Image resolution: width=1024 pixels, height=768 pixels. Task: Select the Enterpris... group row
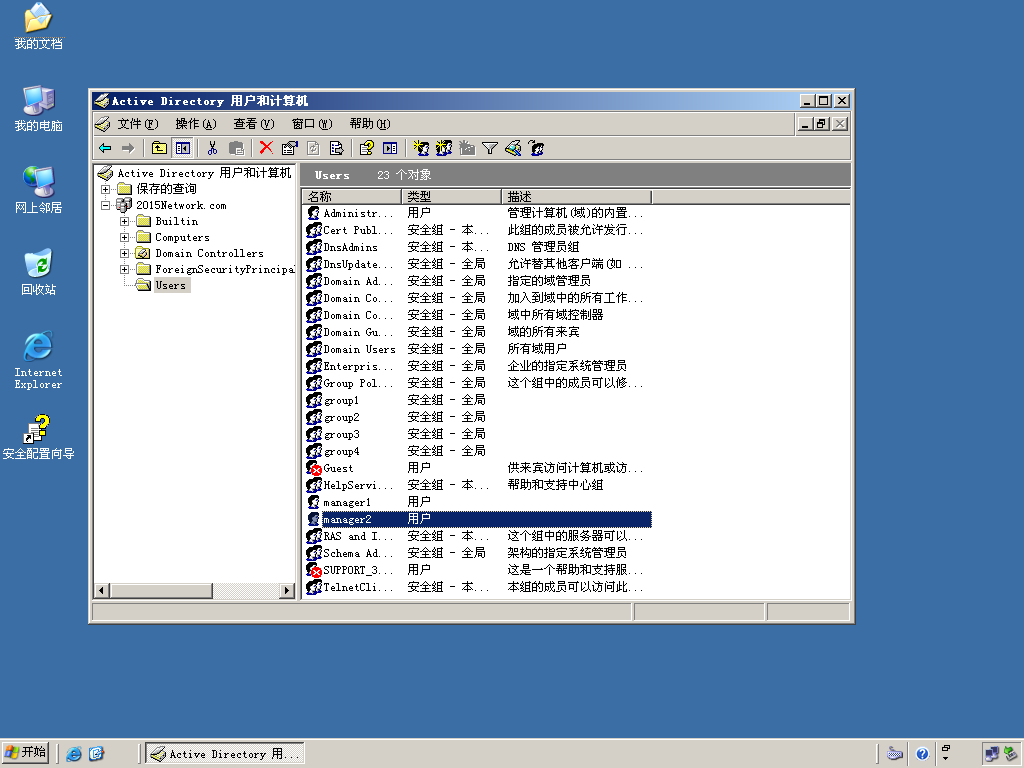click(x=478, y=366)
